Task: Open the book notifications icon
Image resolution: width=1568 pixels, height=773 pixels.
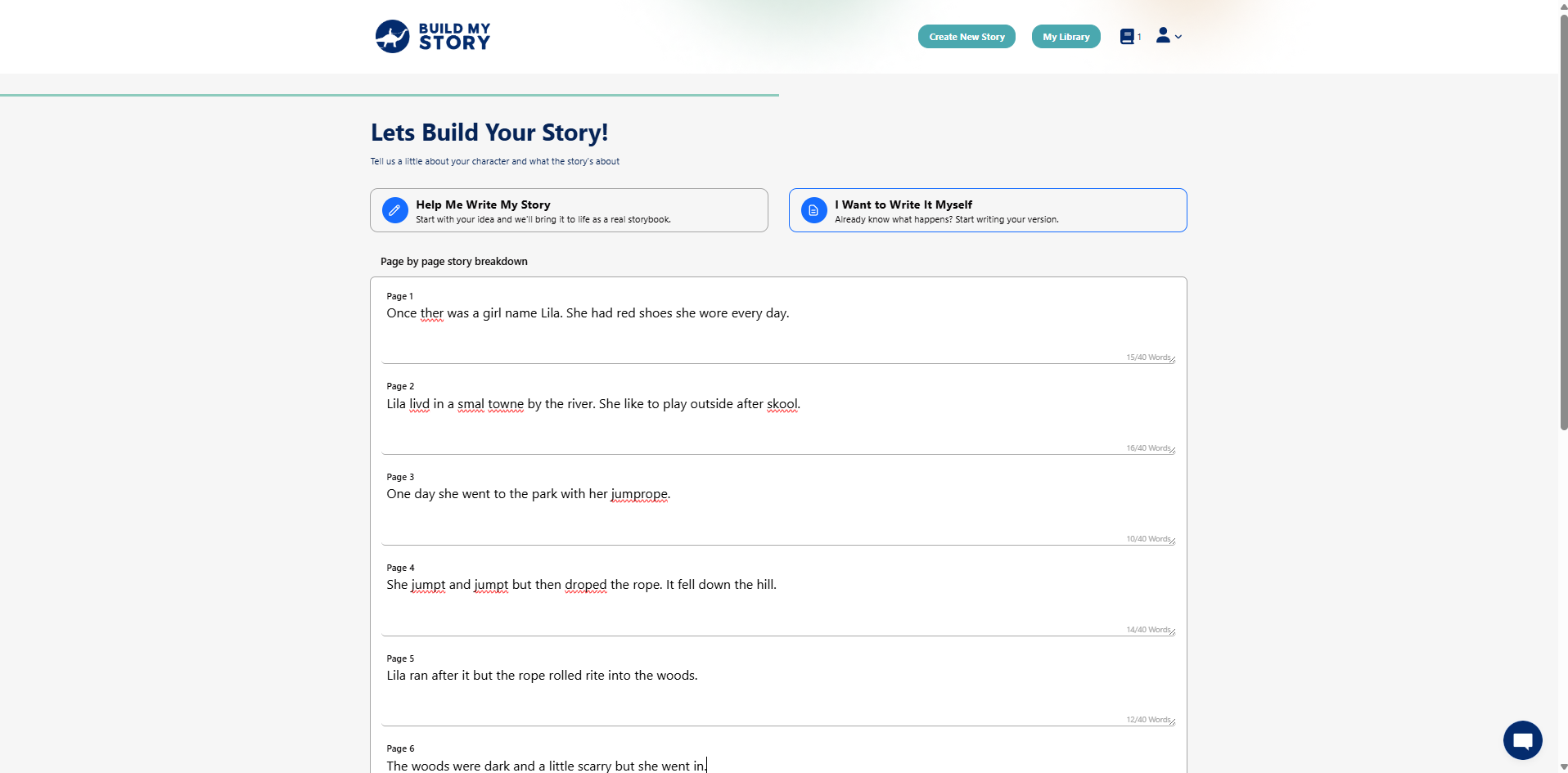Action: click(1128, 37)
